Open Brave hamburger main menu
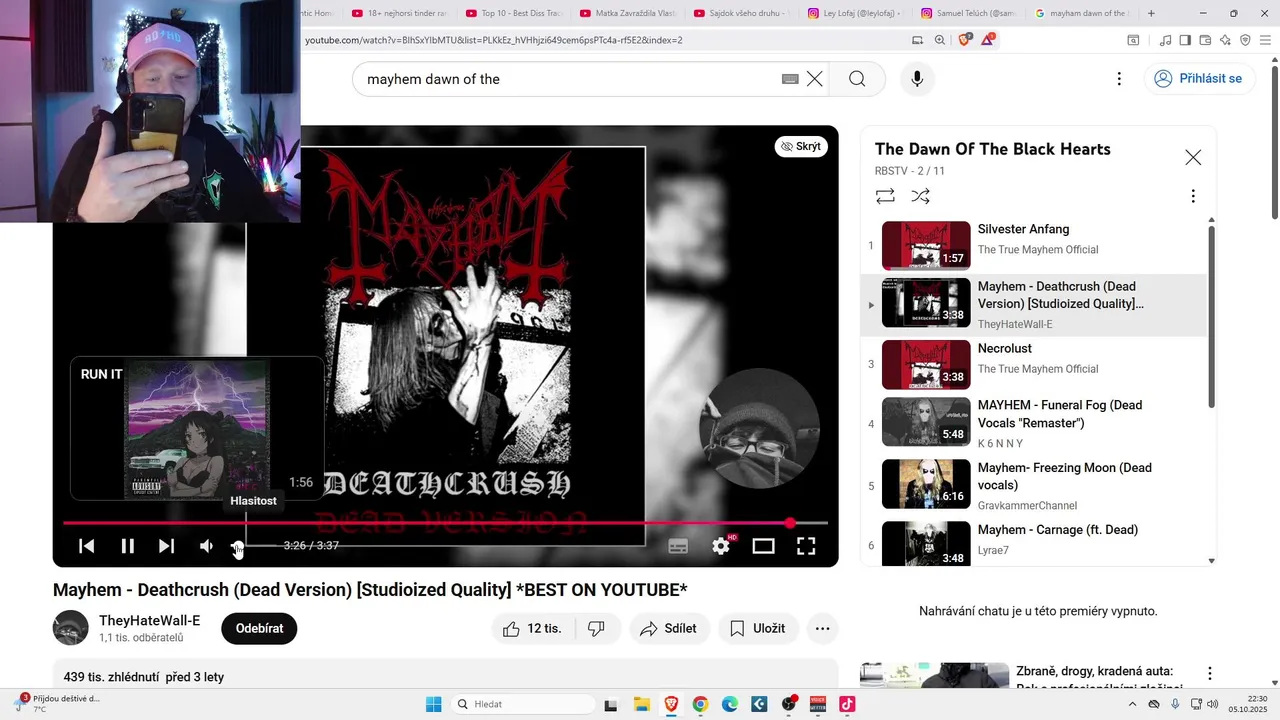Screen dimensions: 1280x720 pos(1266,40)
